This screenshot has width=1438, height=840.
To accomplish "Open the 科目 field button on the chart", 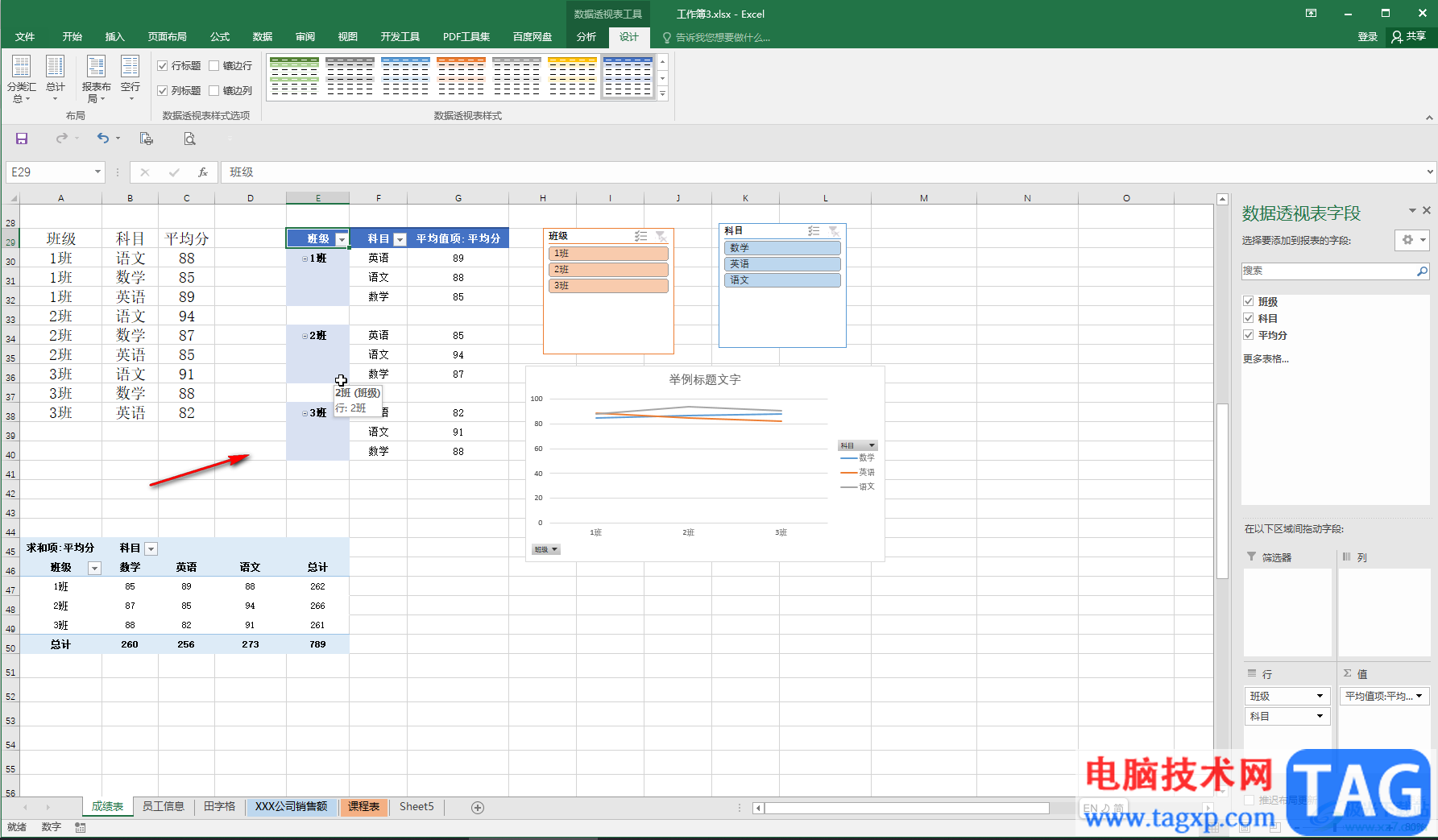I will (857, 445).
